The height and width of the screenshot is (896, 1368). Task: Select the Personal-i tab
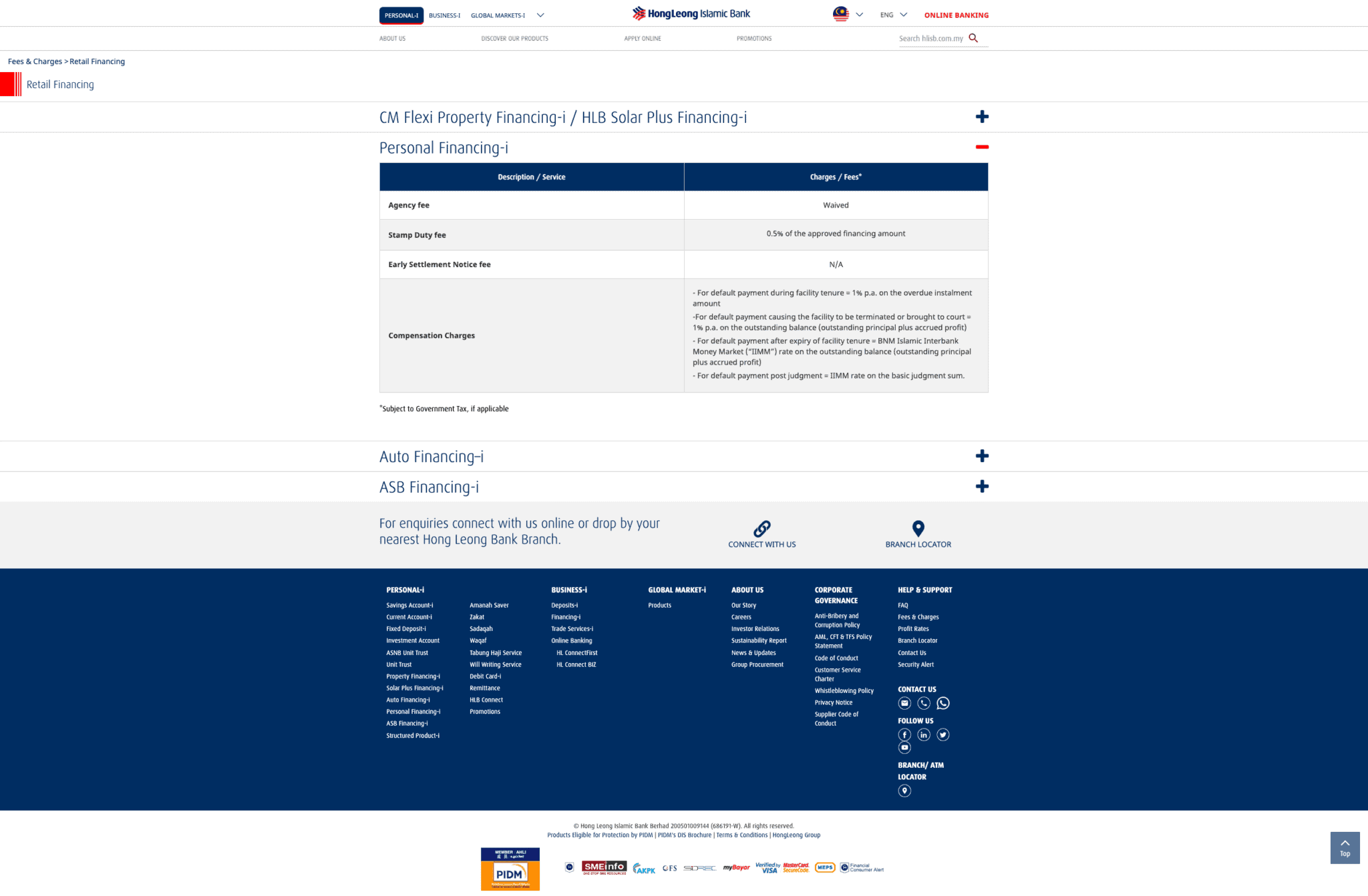coord(401,15)
